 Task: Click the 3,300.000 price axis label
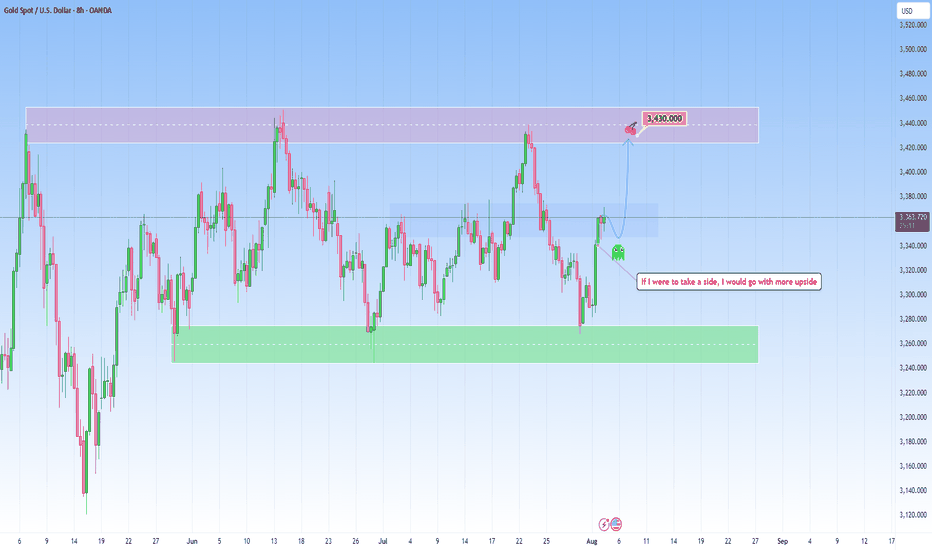coord(913,294)
